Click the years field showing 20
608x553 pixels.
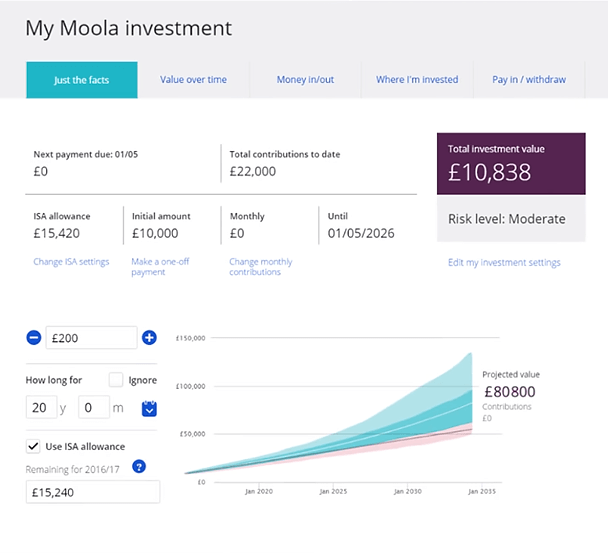pyautogui.click(x=41, y=407)
